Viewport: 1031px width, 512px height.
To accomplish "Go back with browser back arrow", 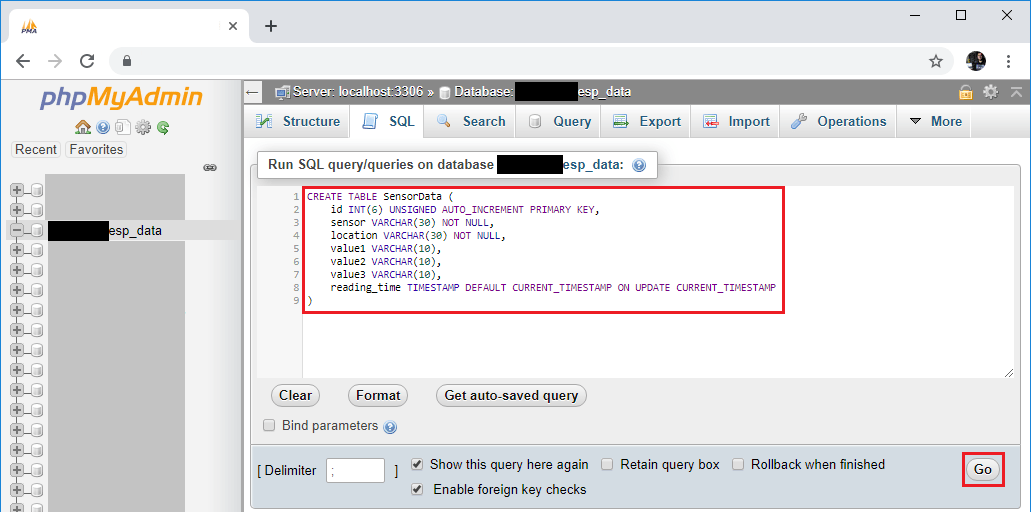I will tap(23, 61).
